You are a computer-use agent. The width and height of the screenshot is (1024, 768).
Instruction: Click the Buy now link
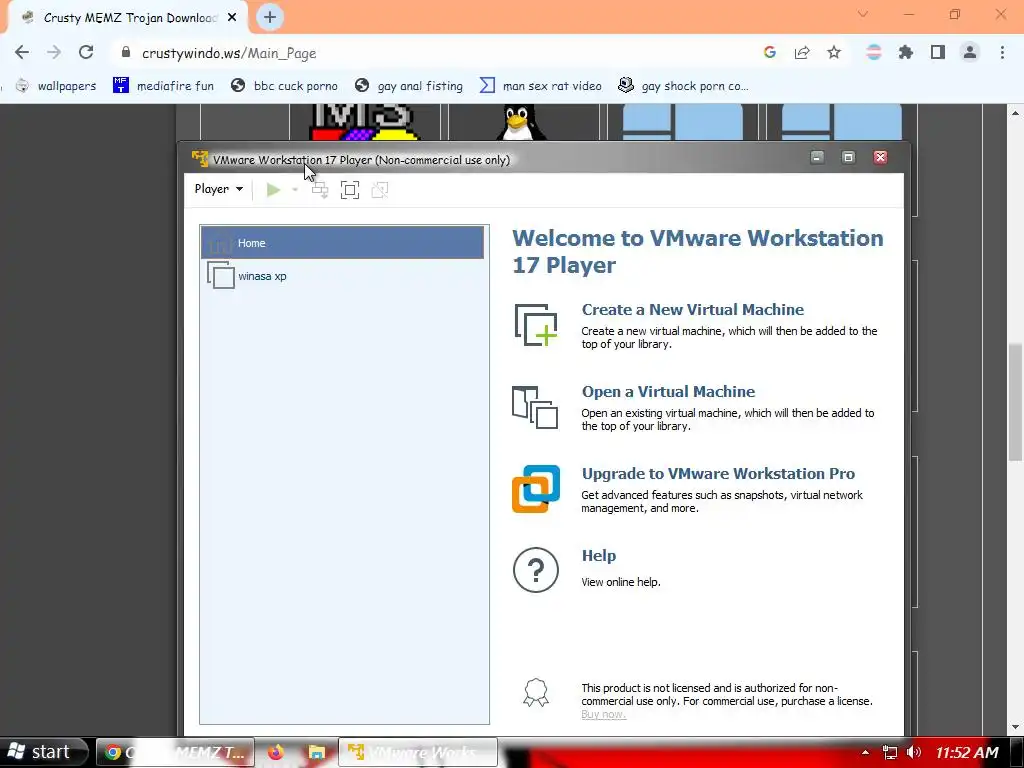pos(603,714)
